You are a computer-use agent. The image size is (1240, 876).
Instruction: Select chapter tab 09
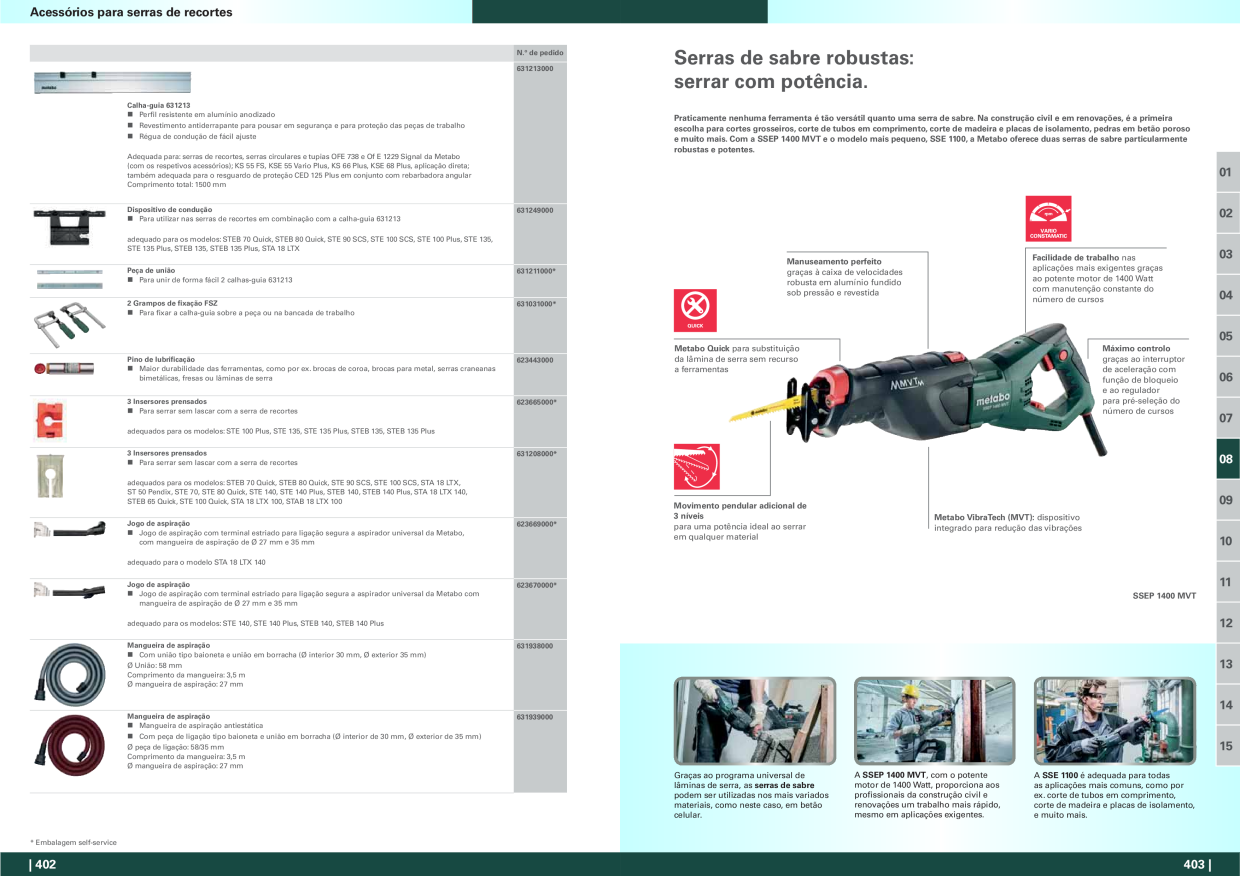1227,500
